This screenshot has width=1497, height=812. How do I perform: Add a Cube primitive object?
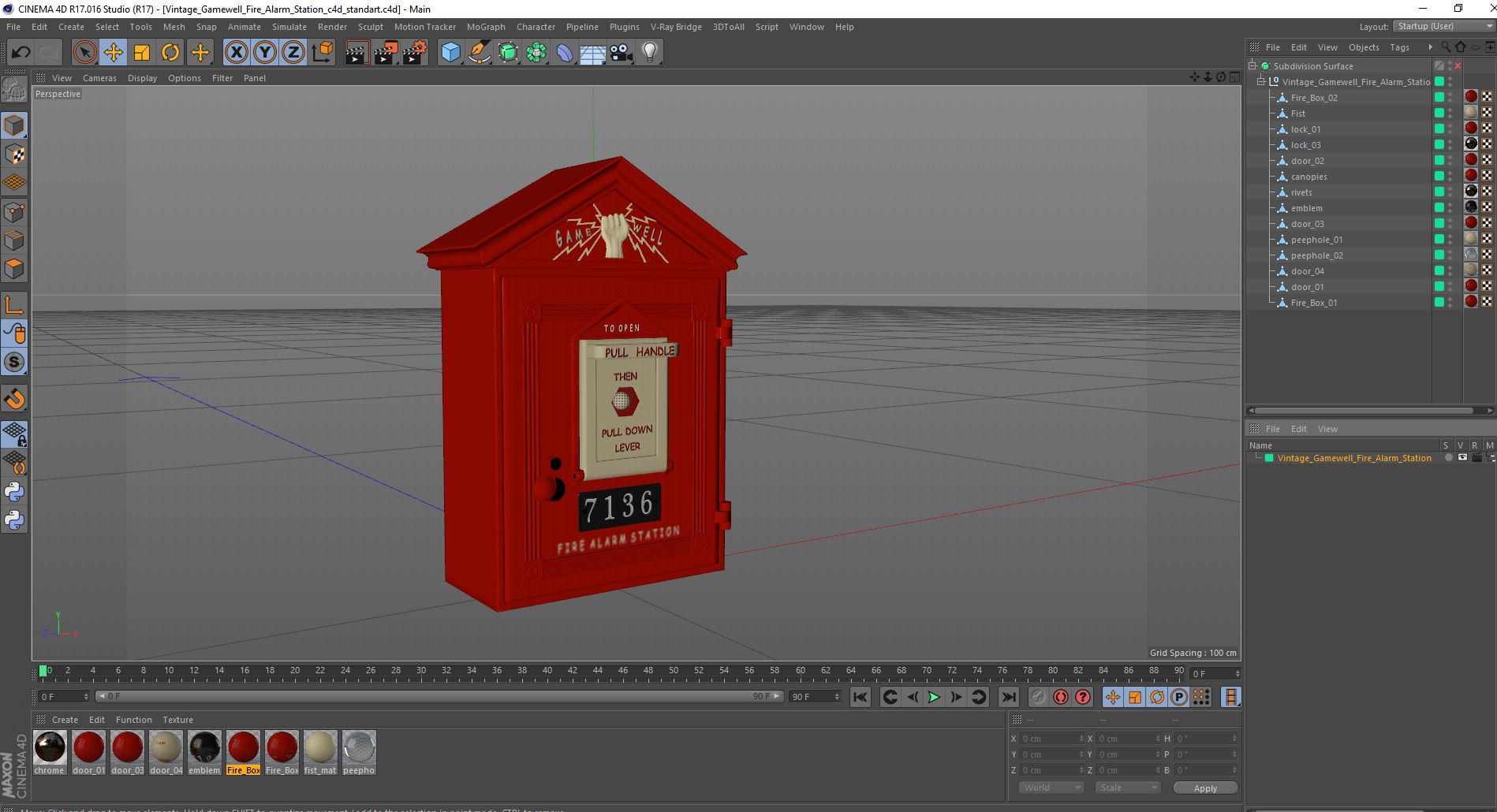tap(450, 53)
